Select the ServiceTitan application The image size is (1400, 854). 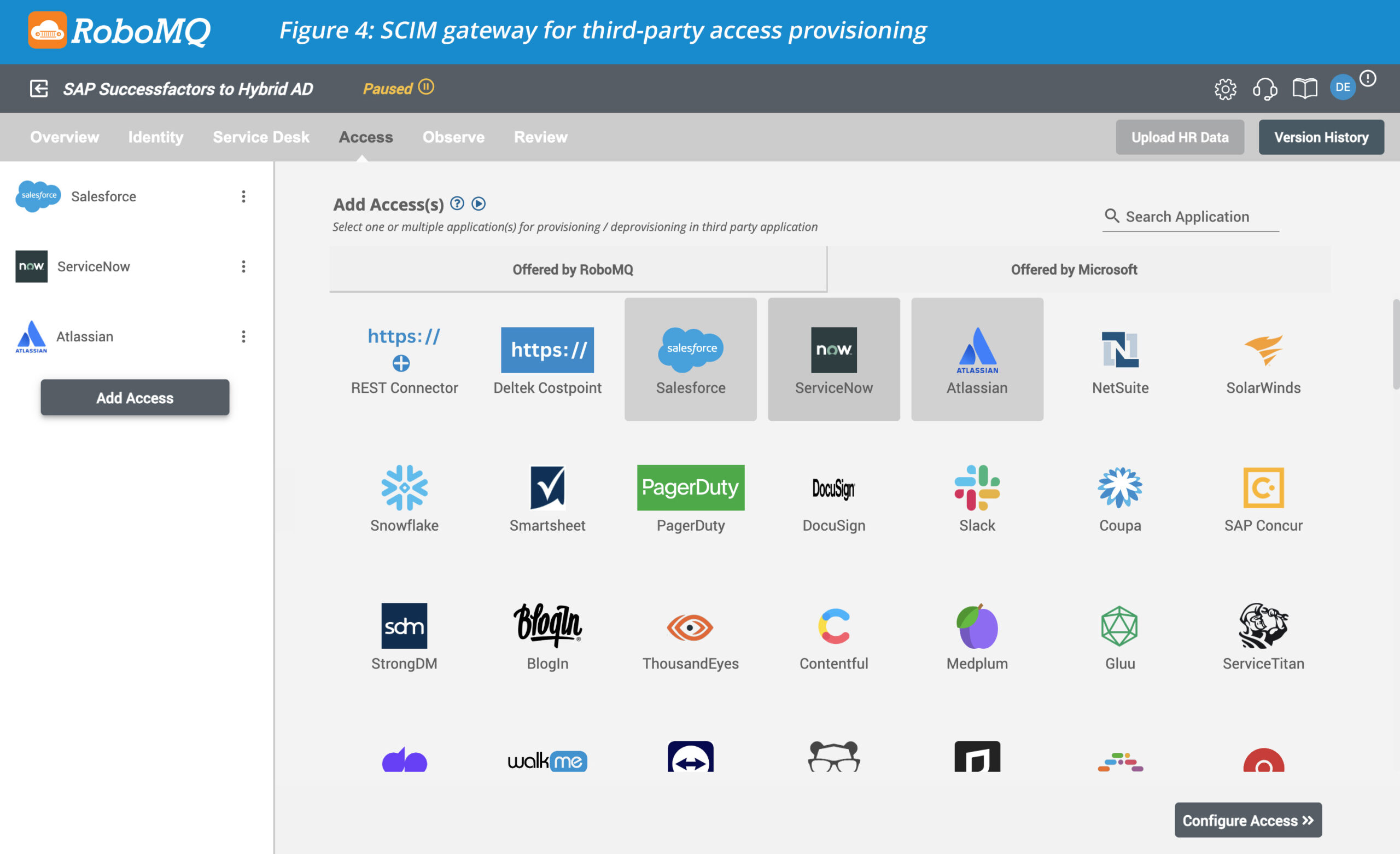1263,636
